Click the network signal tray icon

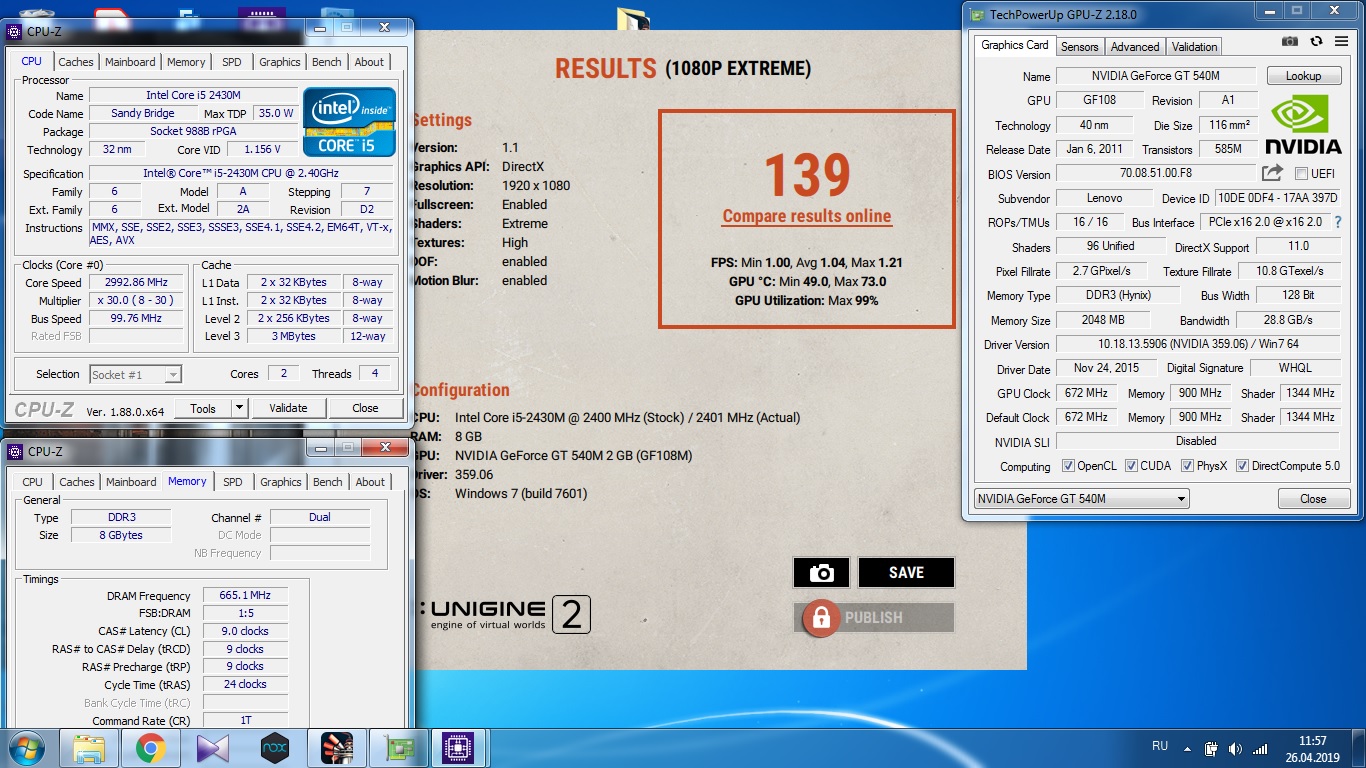(1261, 748)
